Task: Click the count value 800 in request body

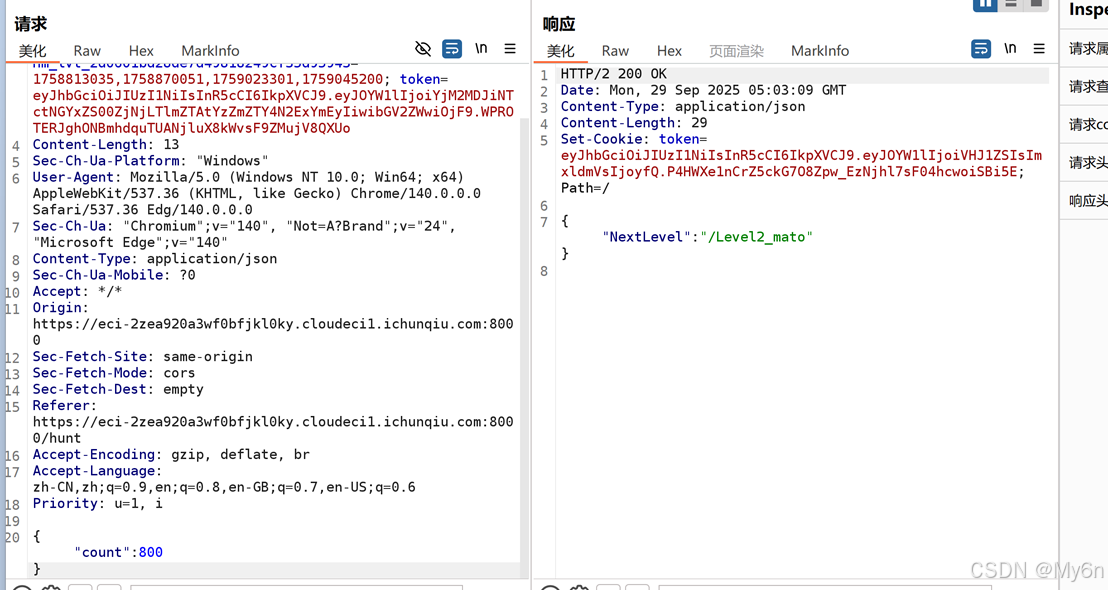Action: coord(151,552)
